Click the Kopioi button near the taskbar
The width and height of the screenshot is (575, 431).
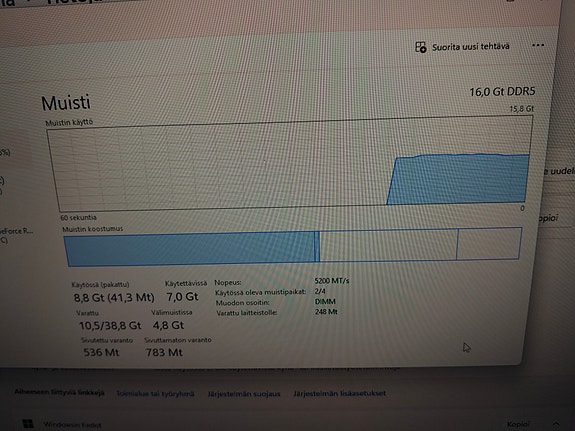point(518,424)
